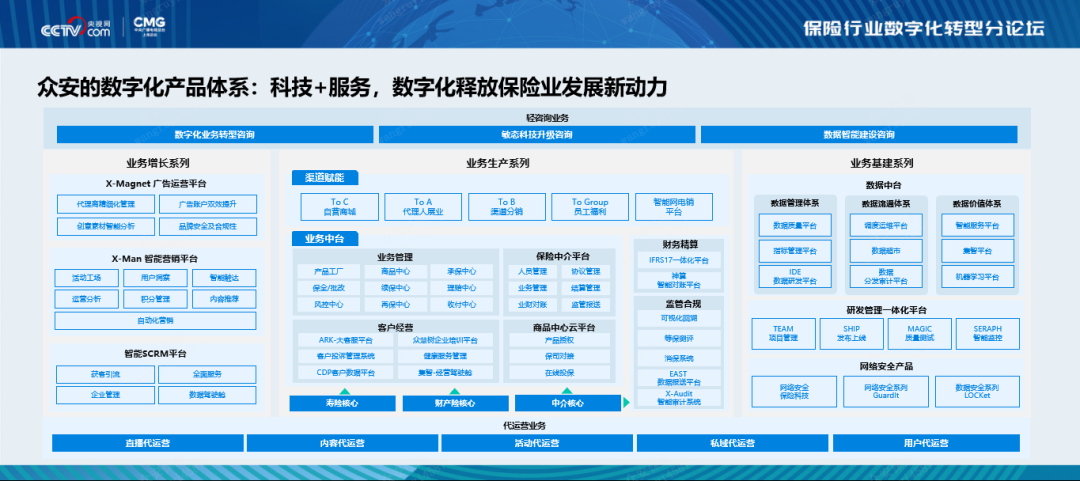Select the 广告账户双效提升 box
This screenshot has width=1080, height=481.
click(207, 204)
